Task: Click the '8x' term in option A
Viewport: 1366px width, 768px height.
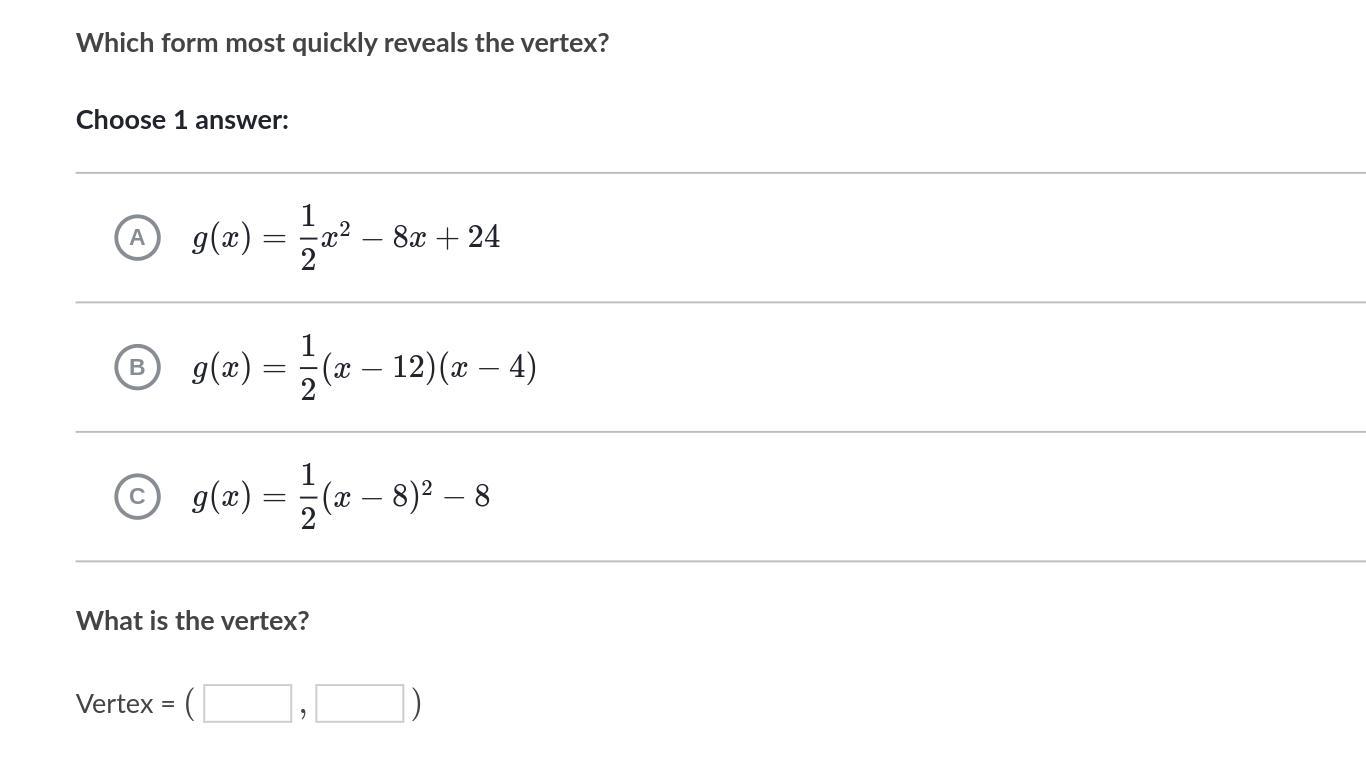Action: pyautogui.click(x=408, y=237)
